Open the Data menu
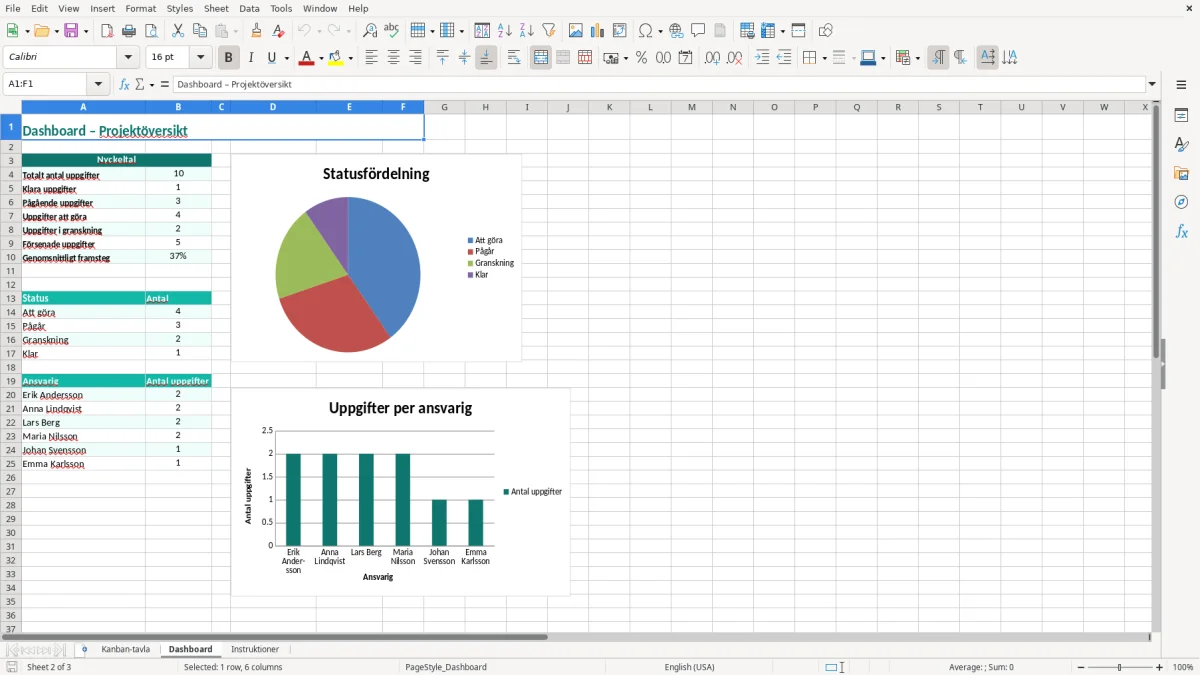 tap(249, 8)
